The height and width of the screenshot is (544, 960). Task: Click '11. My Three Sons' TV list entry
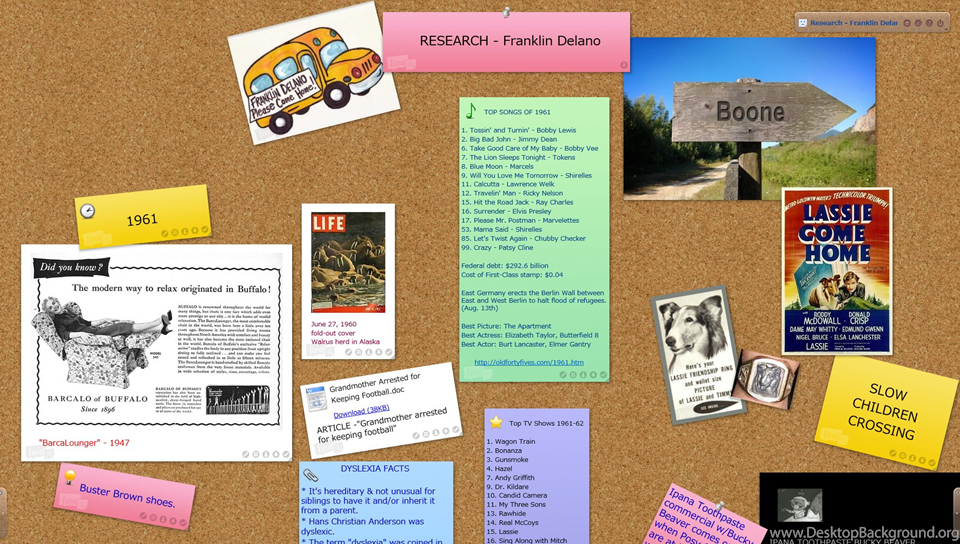point(516,504)
